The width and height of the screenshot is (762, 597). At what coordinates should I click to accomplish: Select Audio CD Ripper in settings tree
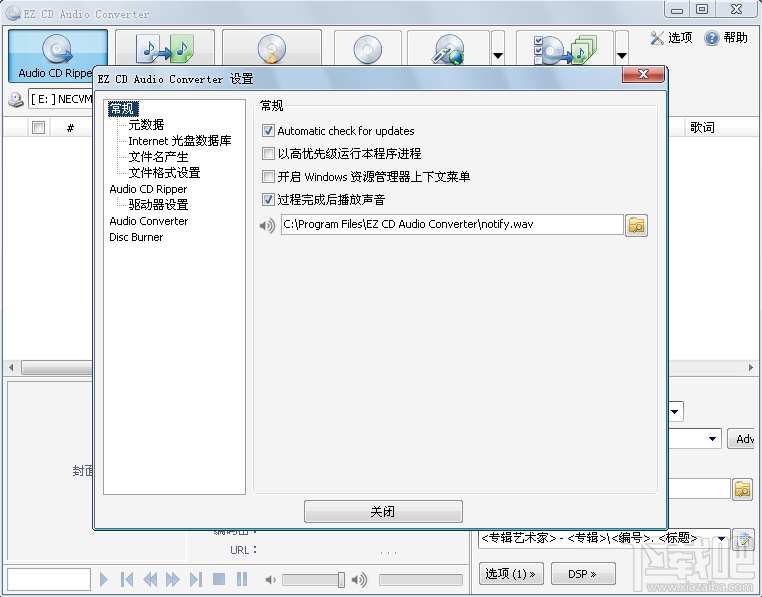click(148, 189)
